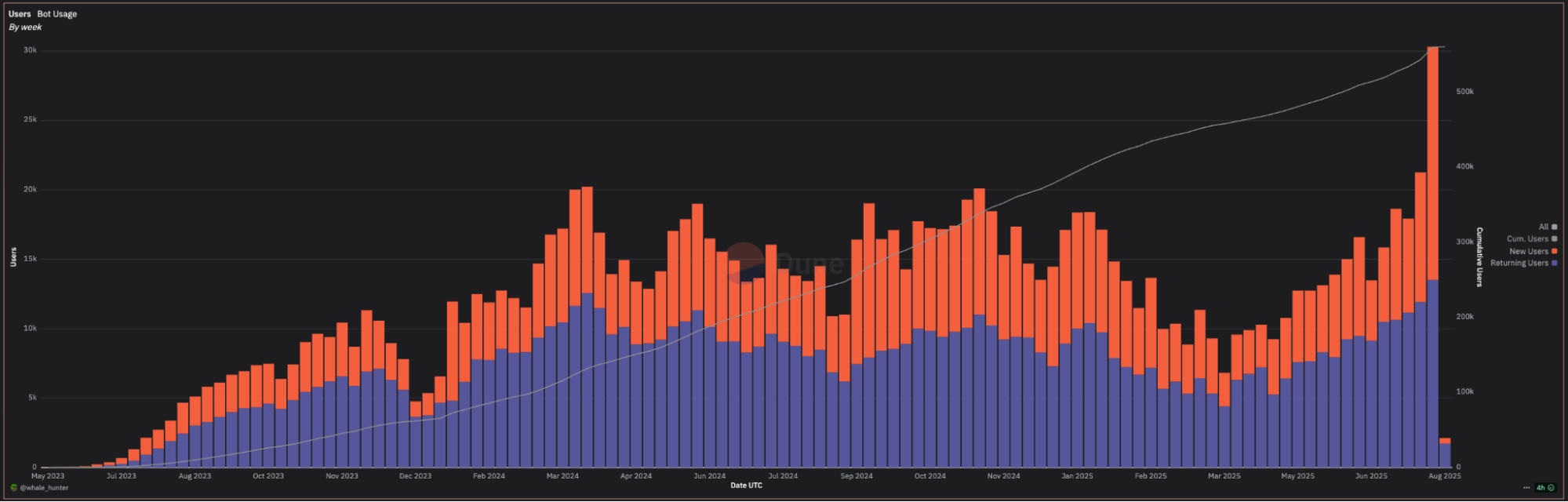Open the @whale_hunter author profile link
The height and width of the screenshot is (502, 1568).
tap(44, 488)
